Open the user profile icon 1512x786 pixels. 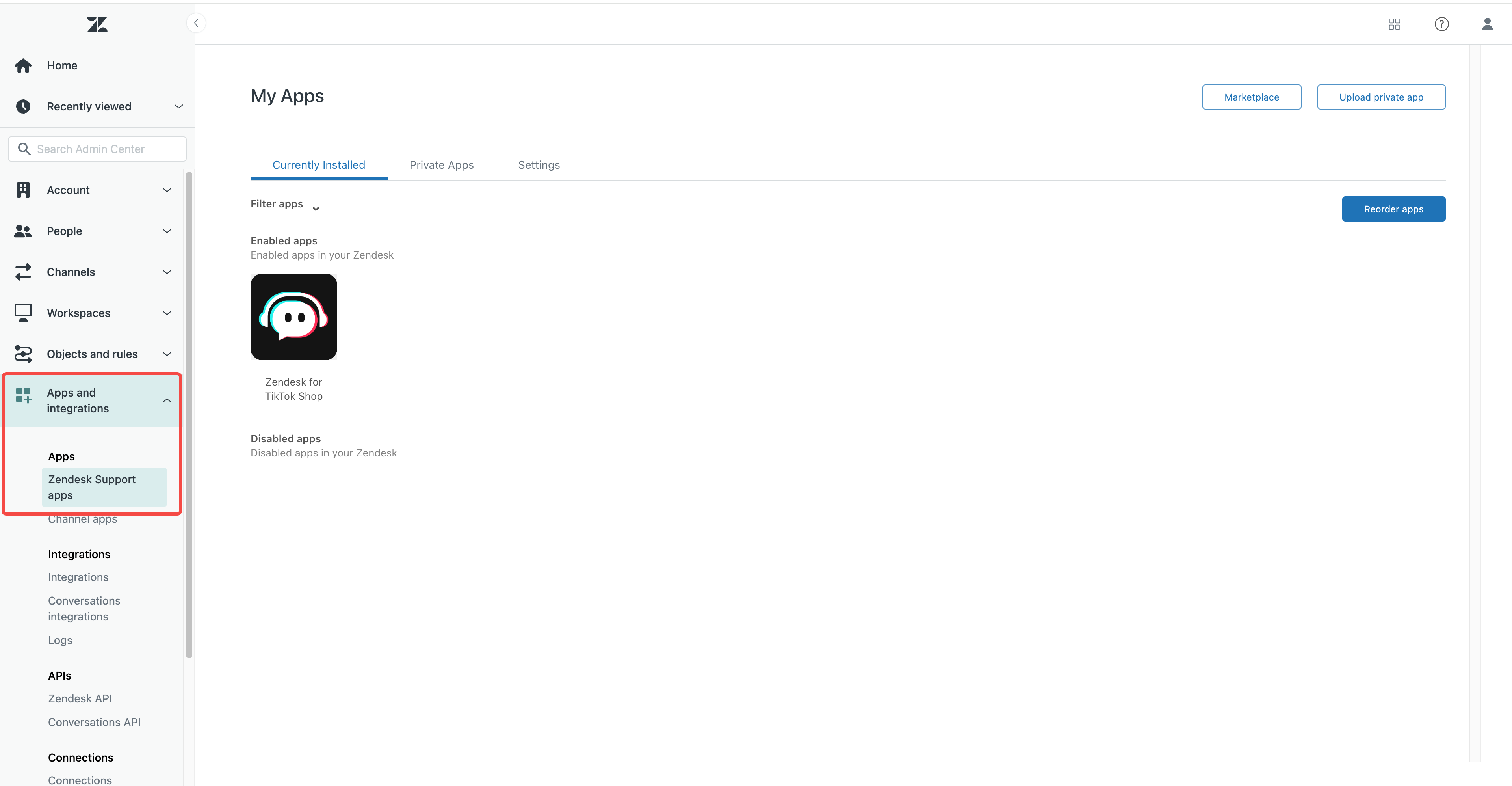click(1487, 24)
